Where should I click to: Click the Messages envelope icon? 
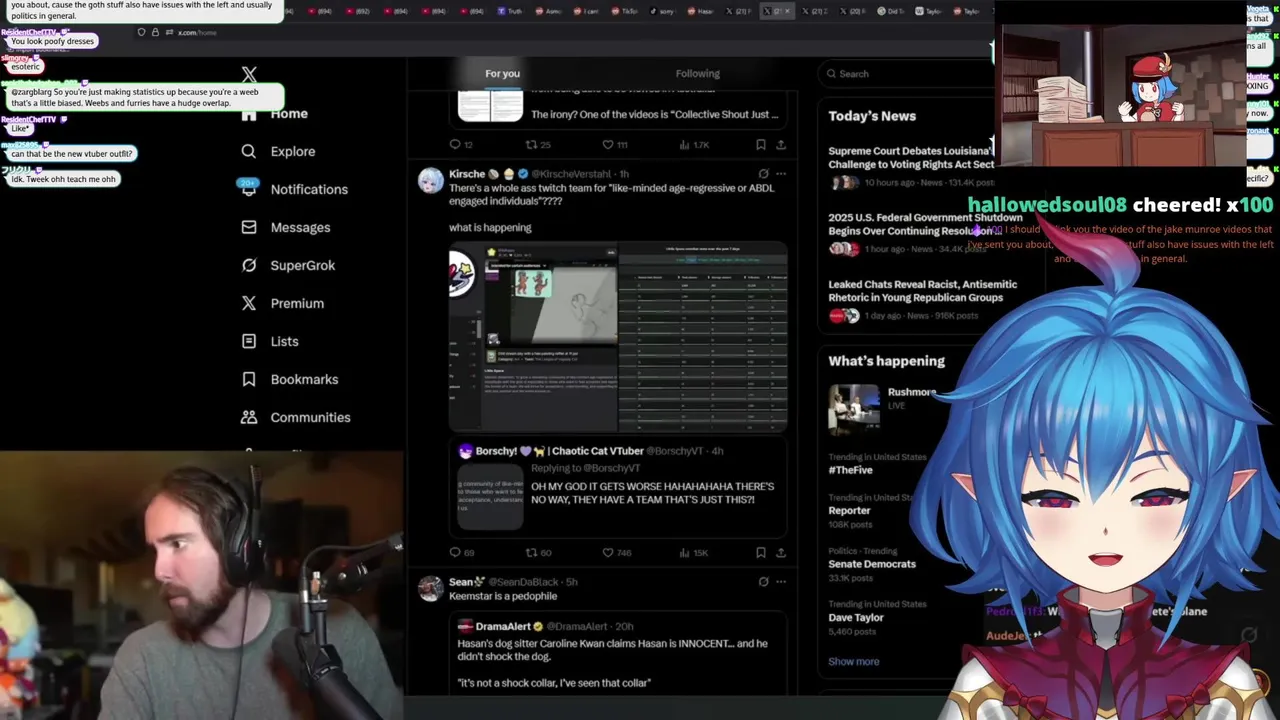click(x=249, y=227)
